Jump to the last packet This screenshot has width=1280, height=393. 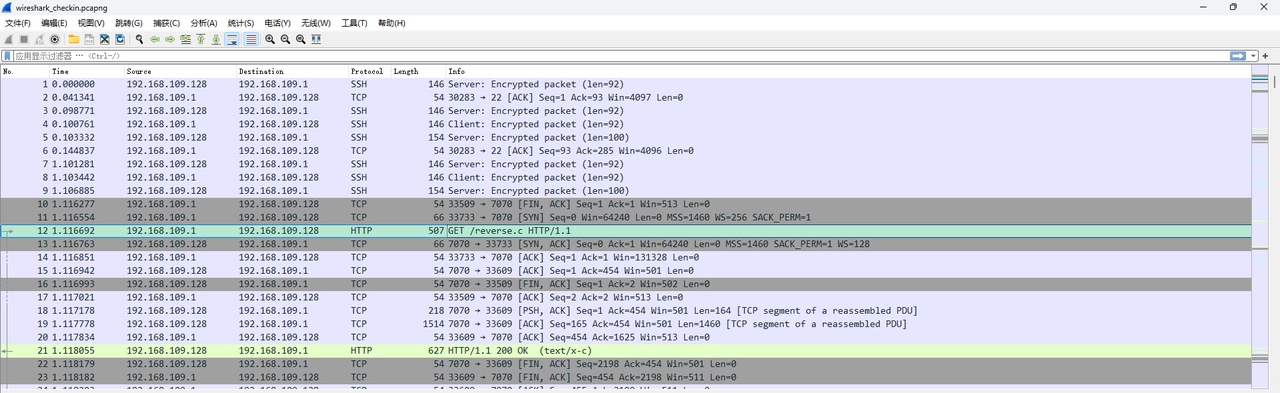point(216,39)
